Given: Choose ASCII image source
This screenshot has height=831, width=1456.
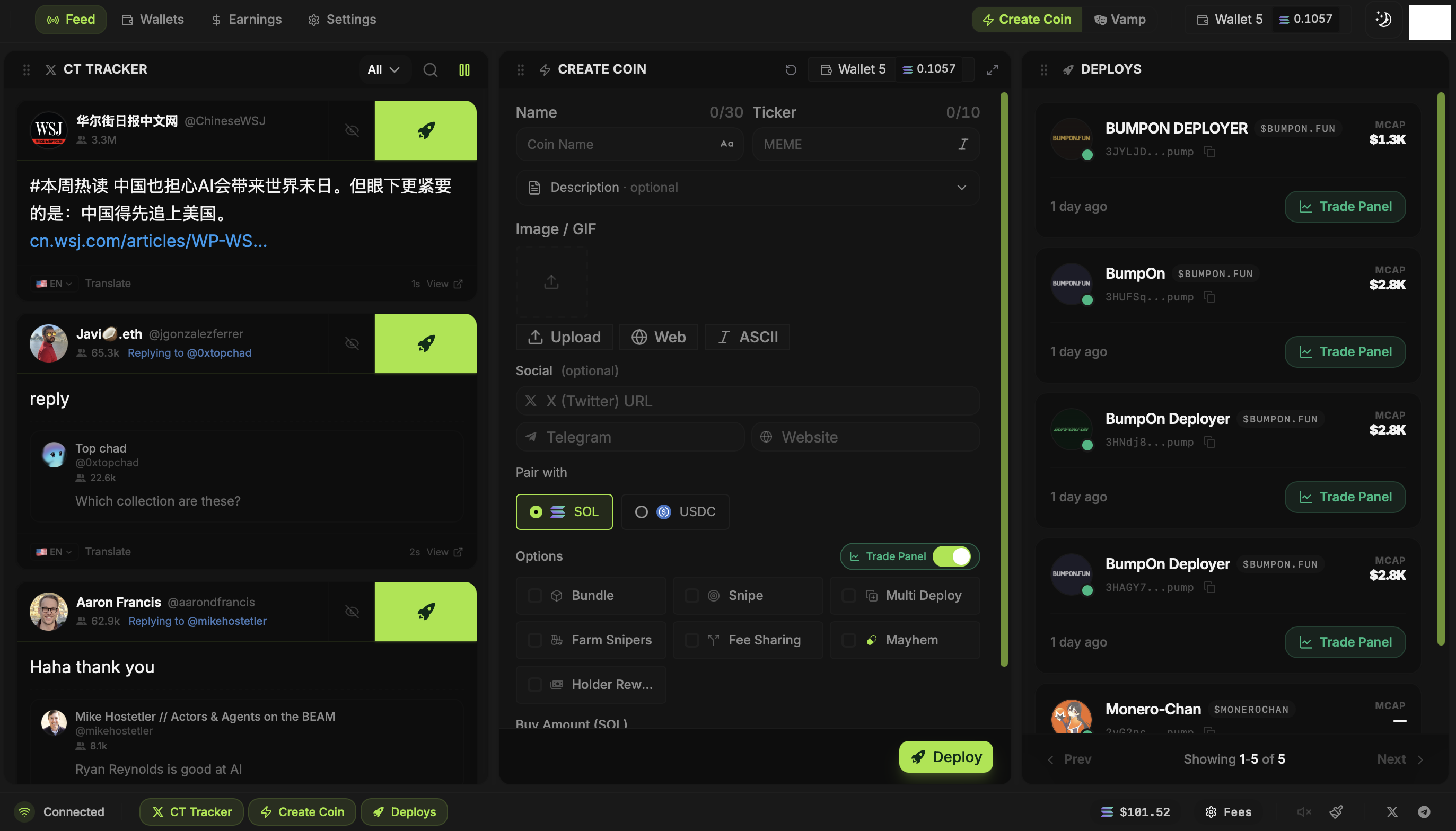Looking at the screenshot, I should tap(747, 337).
